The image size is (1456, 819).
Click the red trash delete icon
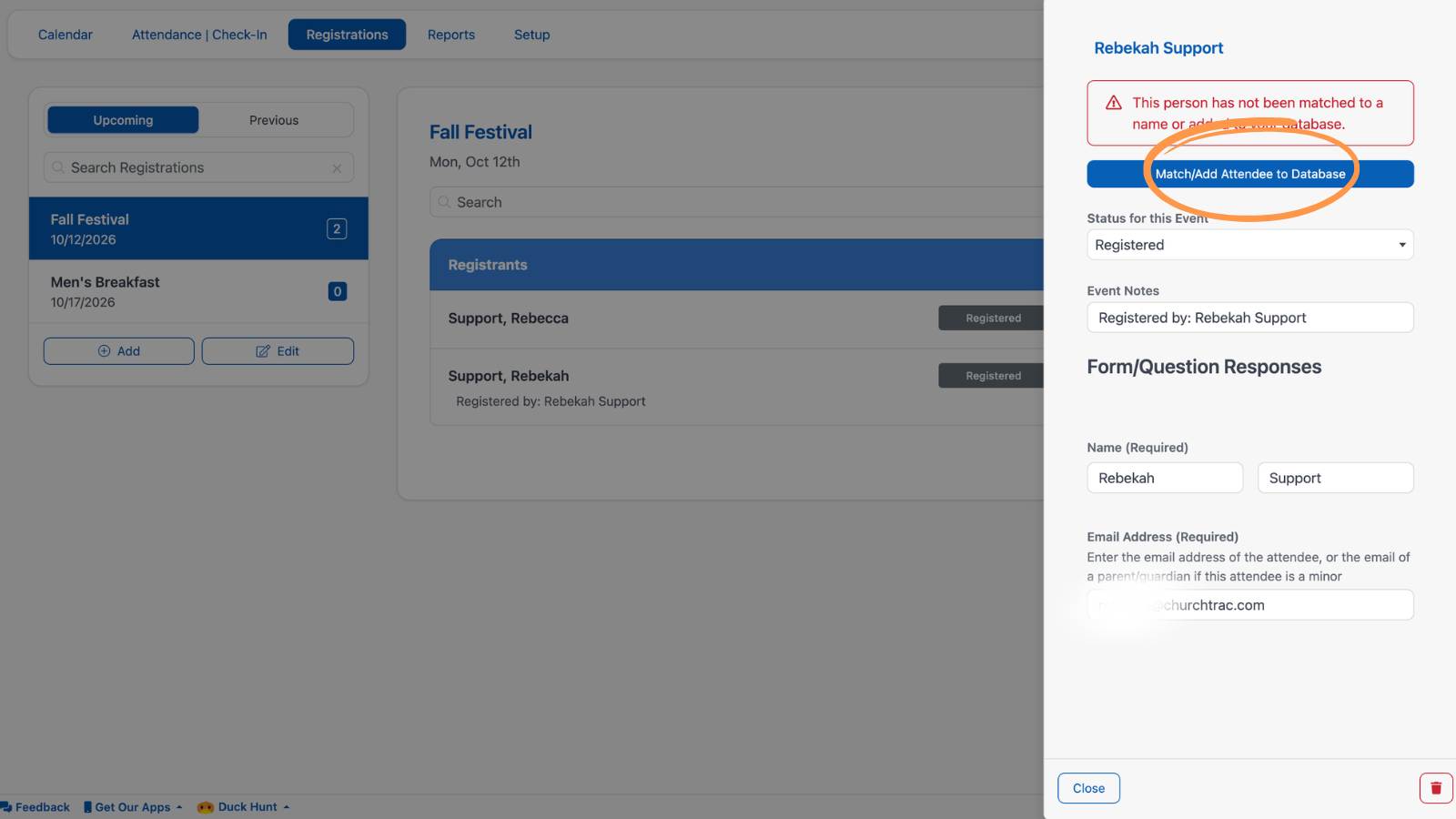click(1436, 788)
